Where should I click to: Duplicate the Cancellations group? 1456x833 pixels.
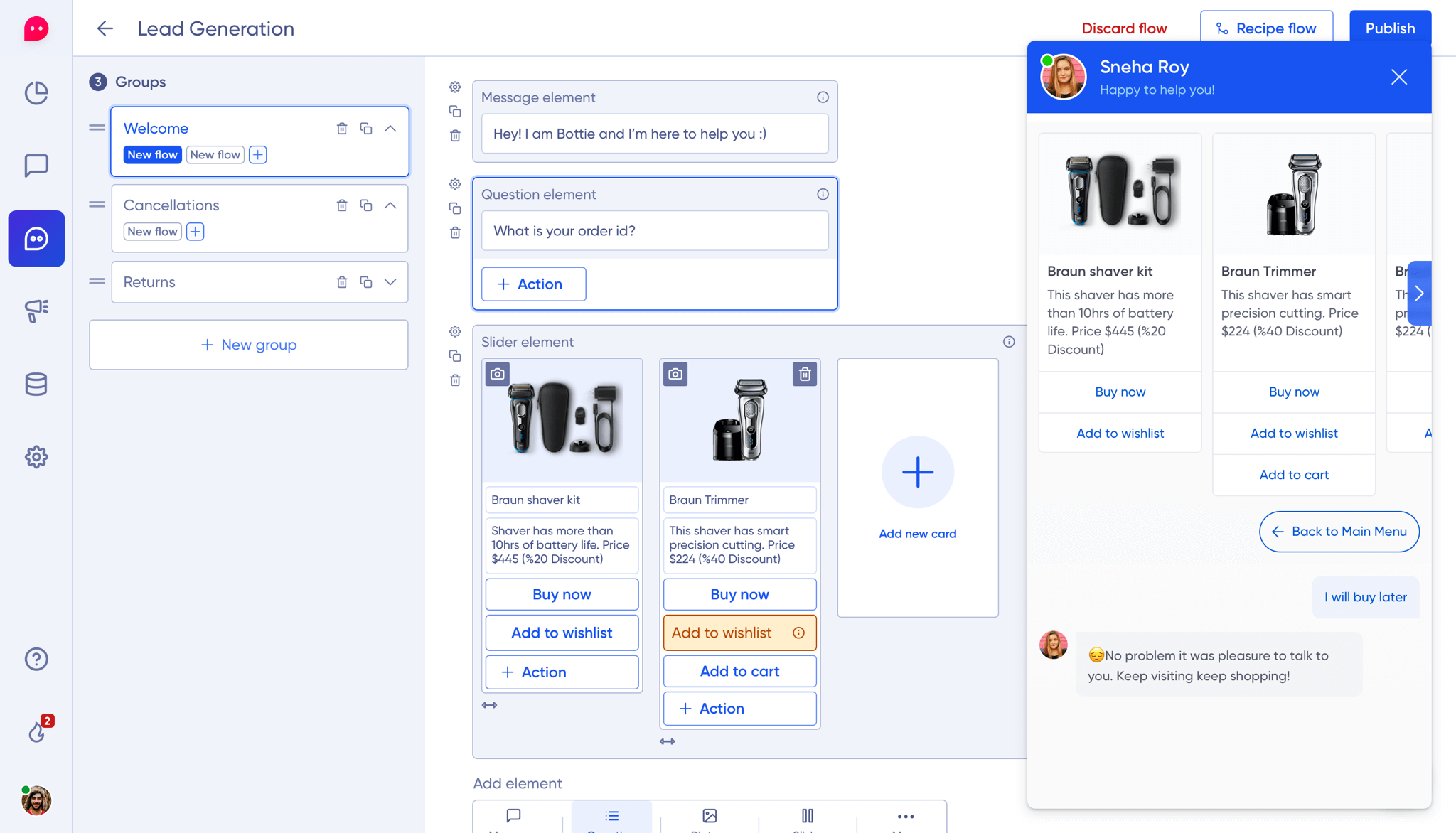[366, 205]
